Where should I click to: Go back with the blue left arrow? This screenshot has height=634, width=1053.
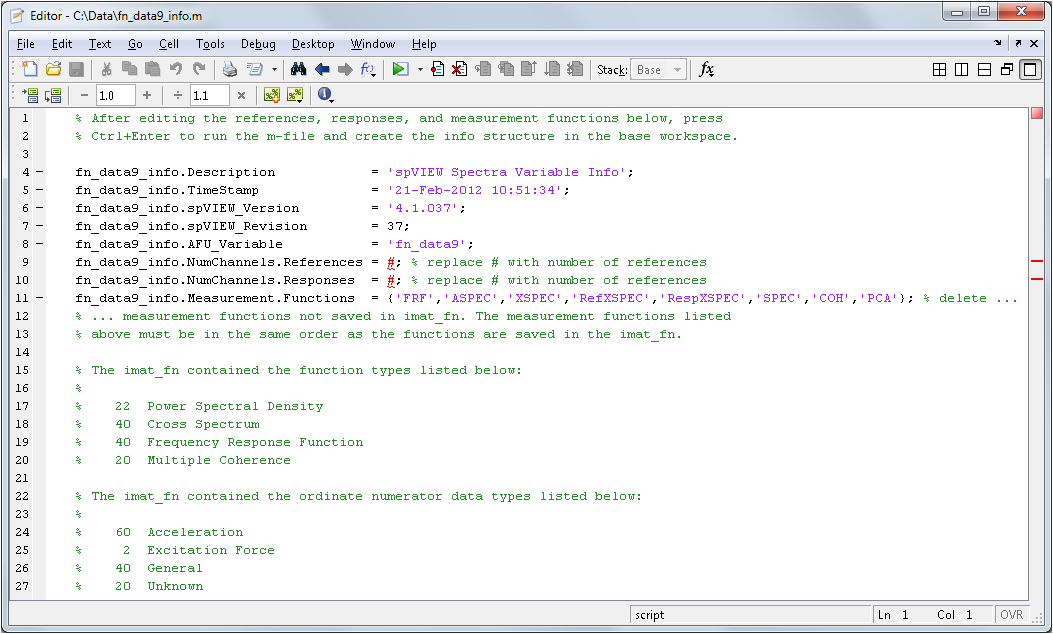(322, 69)
